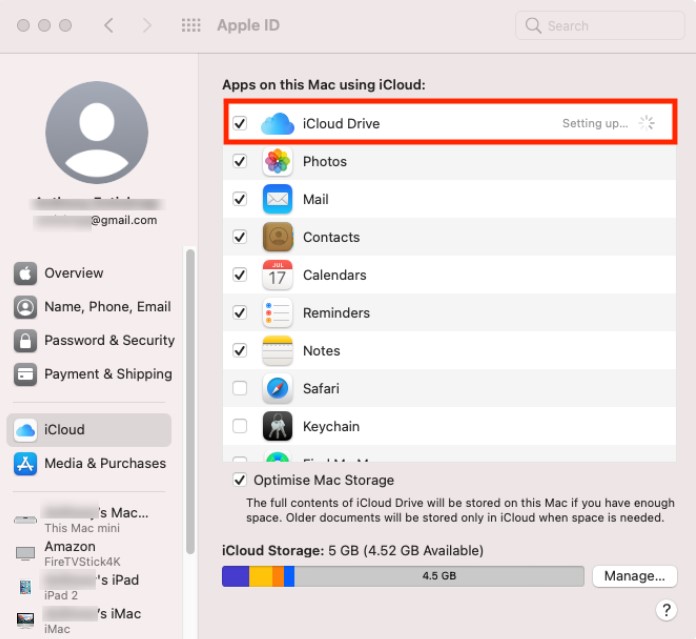Uncheck the Mail checkbox
This screenshot has height=639, width=696.
pos(240,199)
